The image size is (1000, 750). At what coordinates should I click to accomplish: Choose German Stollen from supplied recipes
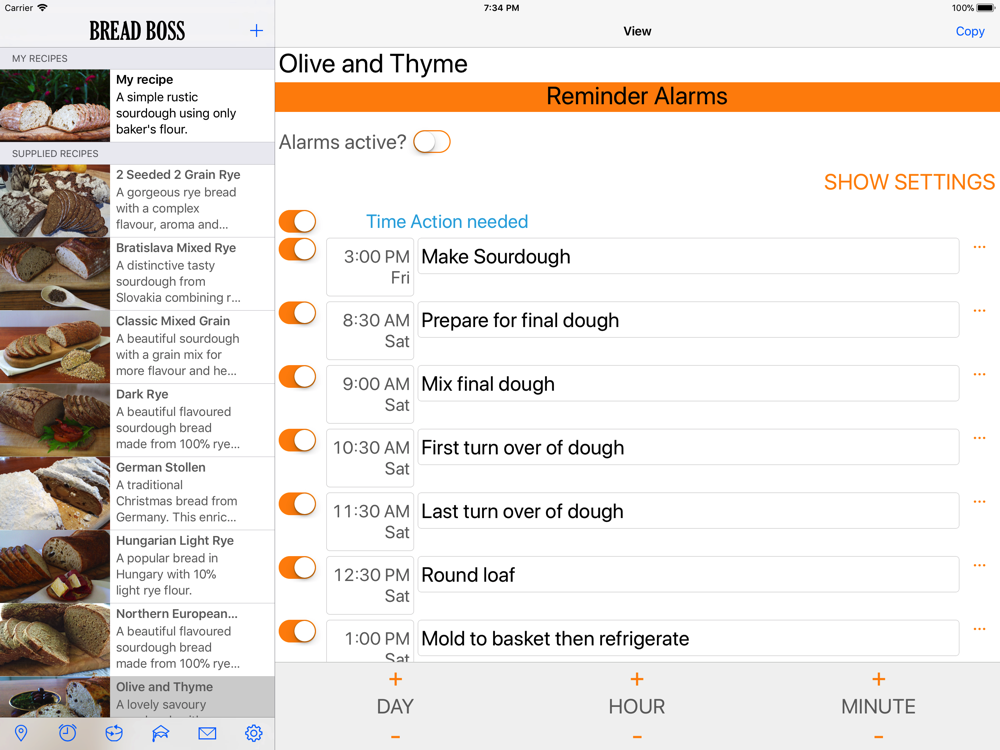137,493
